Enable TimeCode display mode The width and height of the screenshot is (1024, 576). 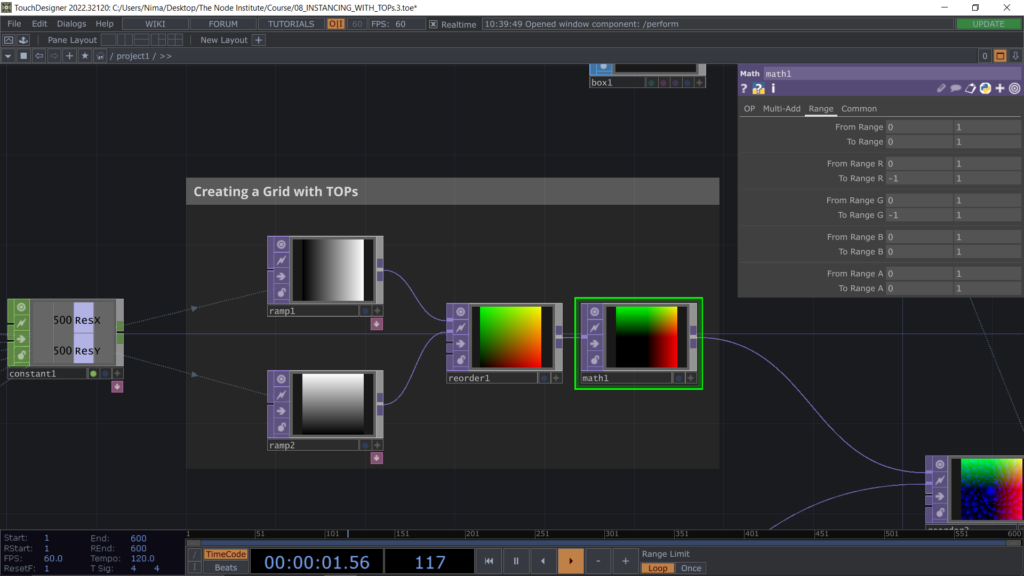point(225,554)
